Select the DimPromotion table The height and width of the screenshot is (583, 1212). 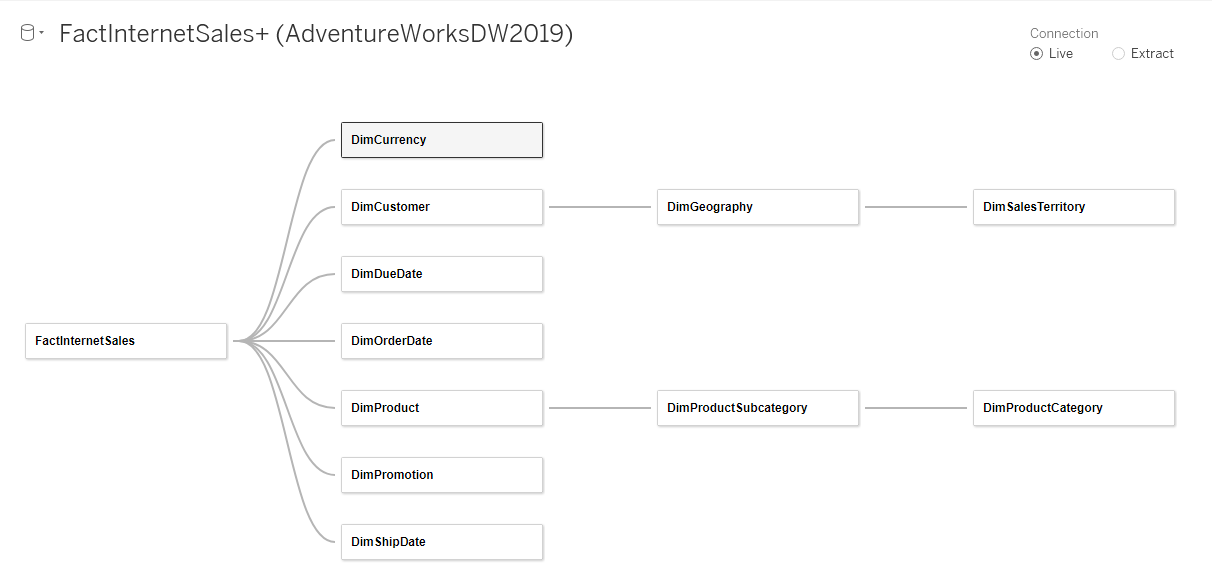[x=441, y=475]
